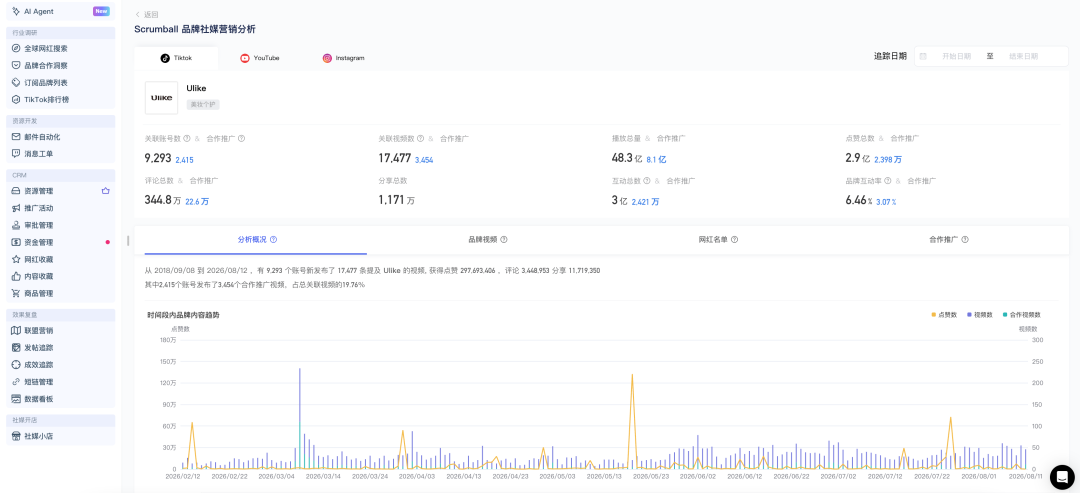This screenshot has height=493, width=1080.
Task: Select the 网红名单 tab
Action: point(718,240)
